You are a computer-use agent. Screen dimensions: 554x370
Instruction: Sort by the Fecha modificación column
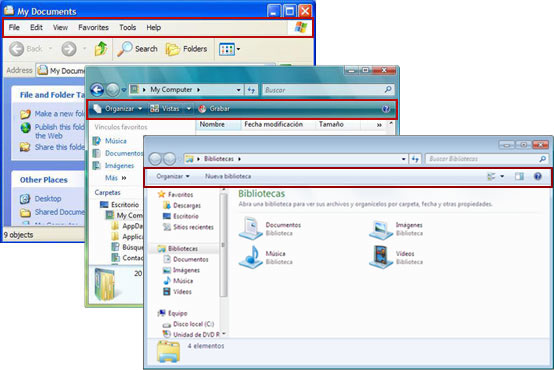coord(273,124)
